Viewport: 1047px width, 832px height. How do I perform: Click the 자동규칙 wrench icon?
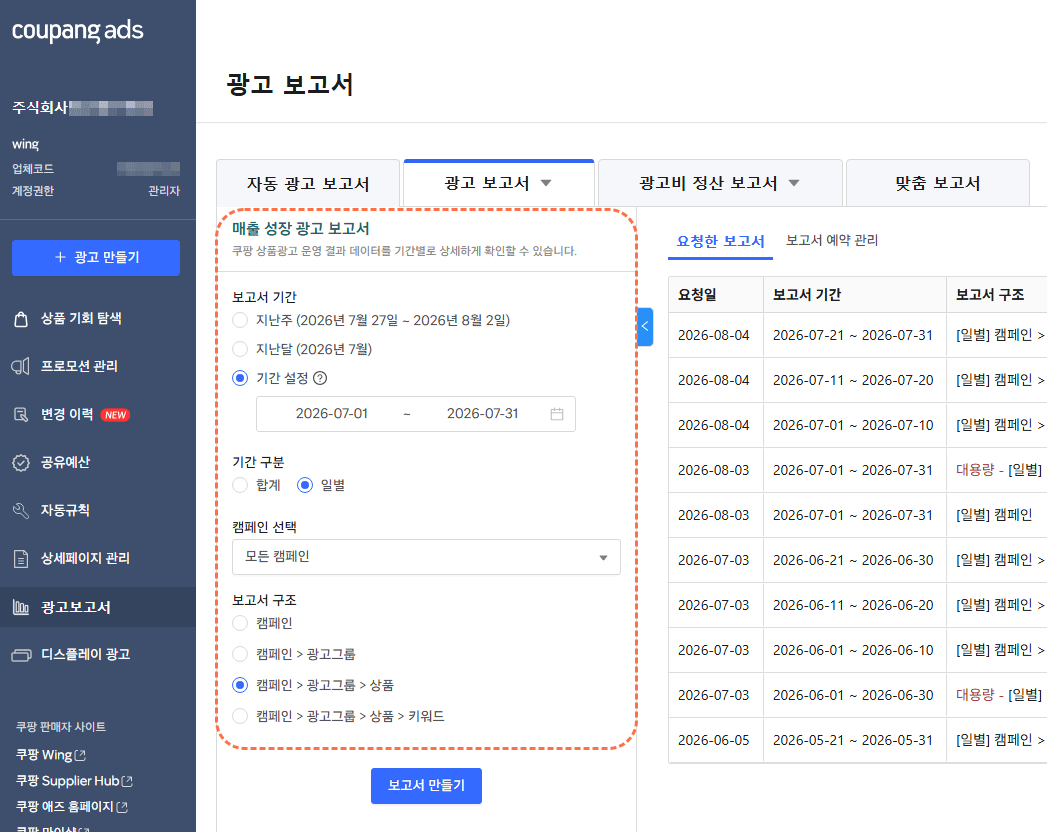pos(21,511)
